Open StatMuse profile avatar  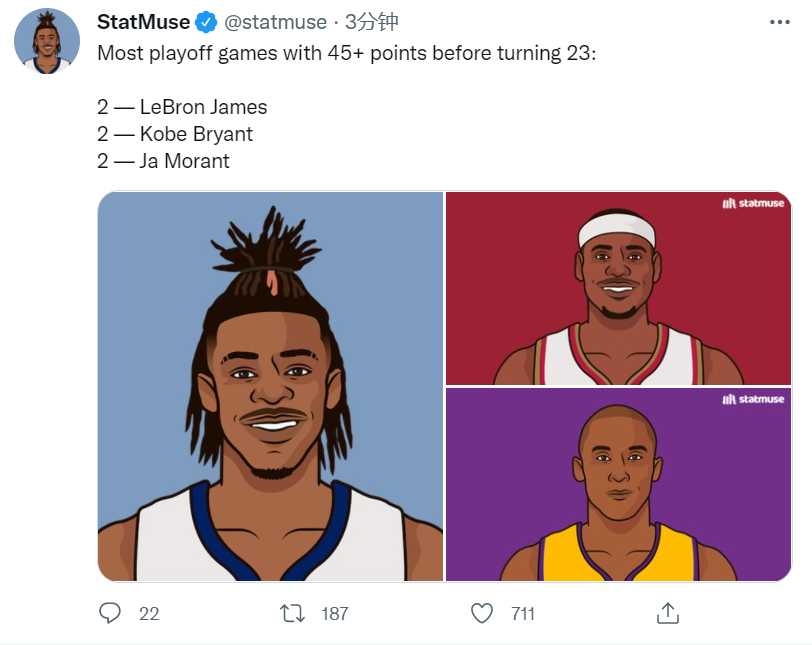tap(47, 41)
